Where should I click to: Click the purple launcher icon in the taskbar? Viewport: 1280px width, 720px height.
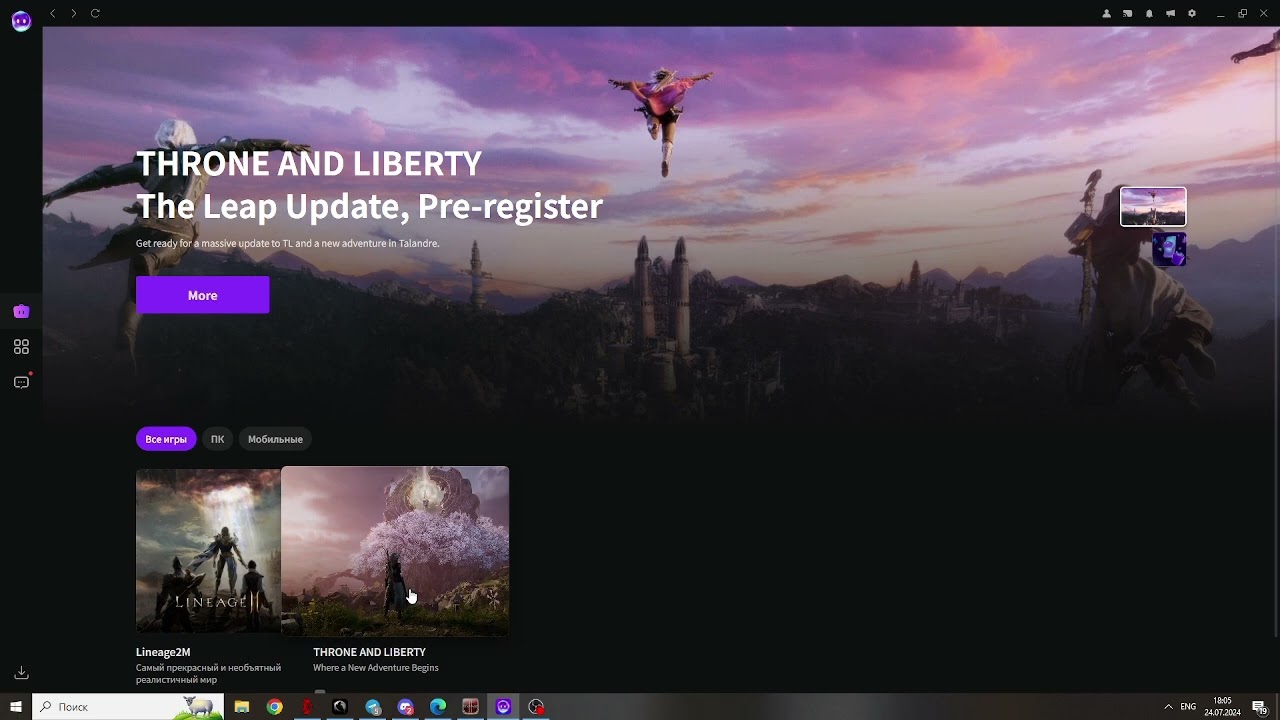pos(503,707)
